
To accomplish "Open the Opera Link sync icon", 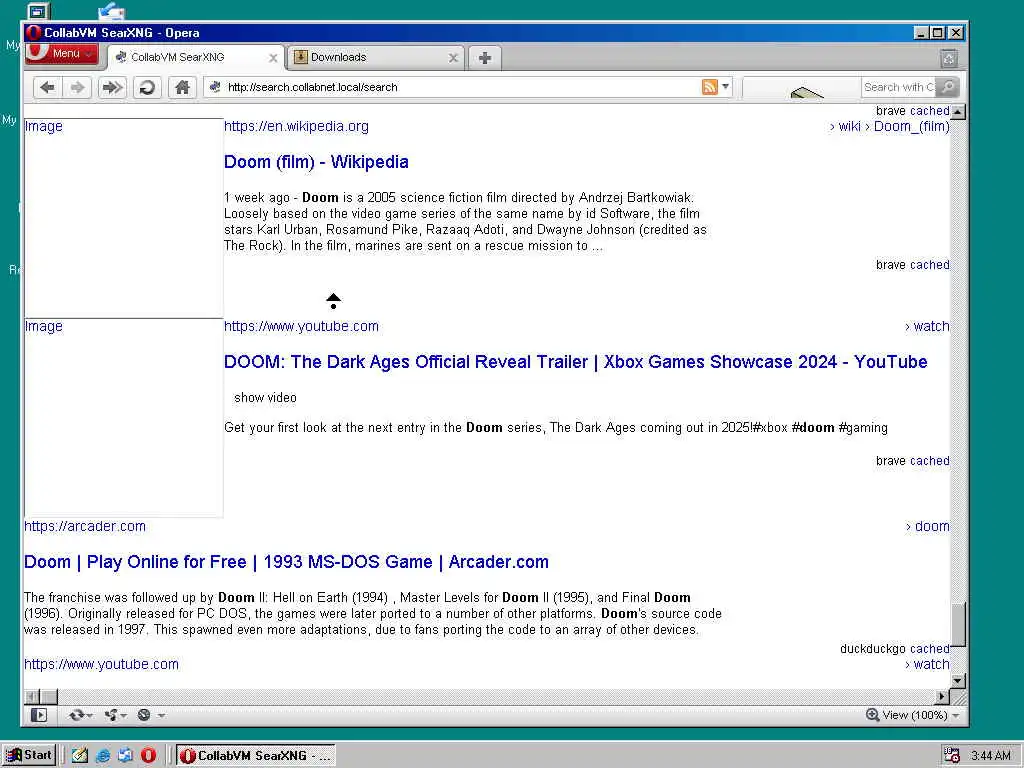I will (x=77, y=715).
